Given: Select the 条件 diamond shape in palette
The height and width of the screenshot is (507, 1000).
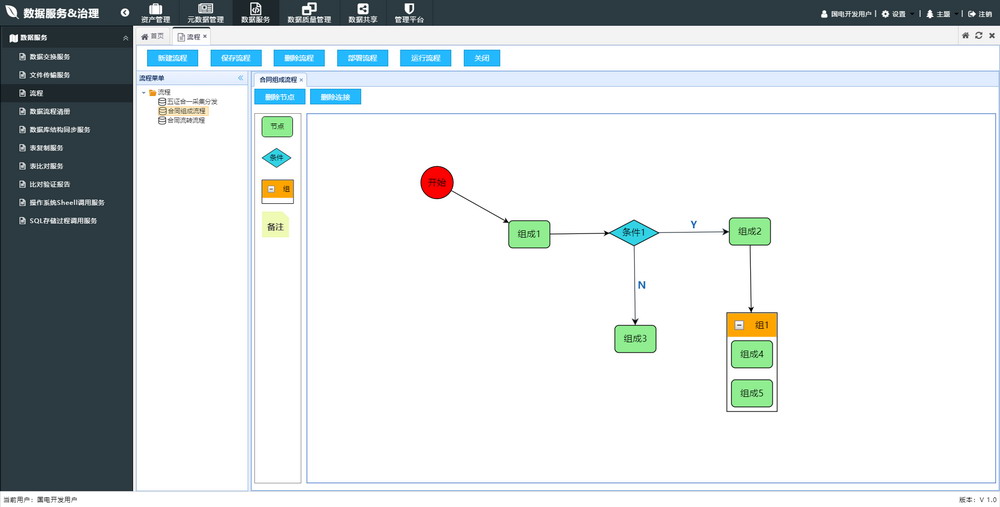Looking at the screenshot, I should (277, 157).
